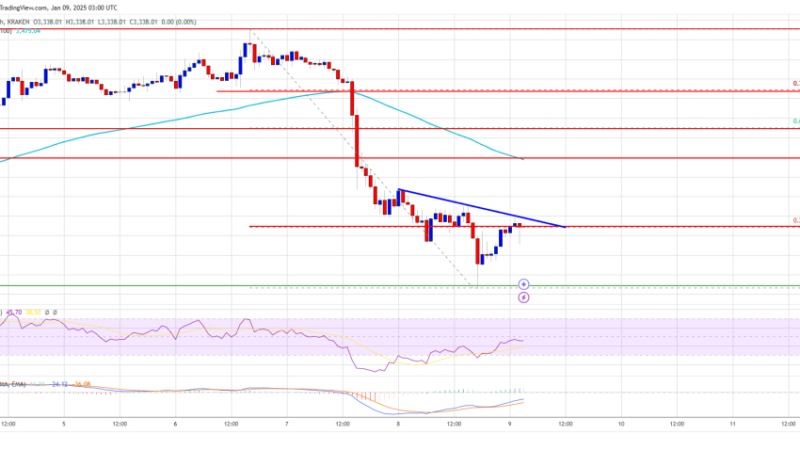Click the blue MACD value 24.12
The width and height of the screenshot is (800, 450).
click(60, 384)
